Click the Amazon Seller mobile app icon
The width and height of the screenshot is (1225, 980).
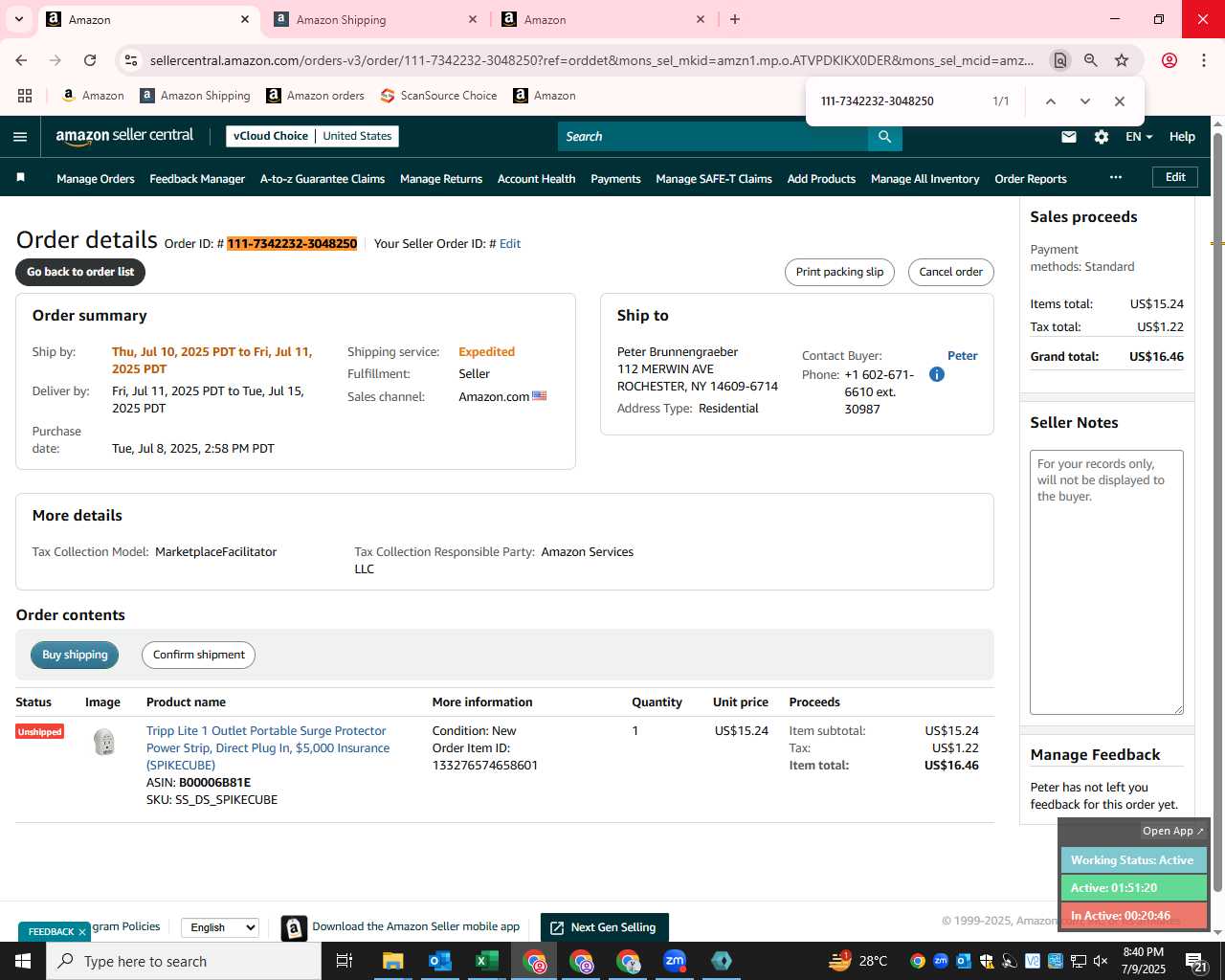[295, 927]
